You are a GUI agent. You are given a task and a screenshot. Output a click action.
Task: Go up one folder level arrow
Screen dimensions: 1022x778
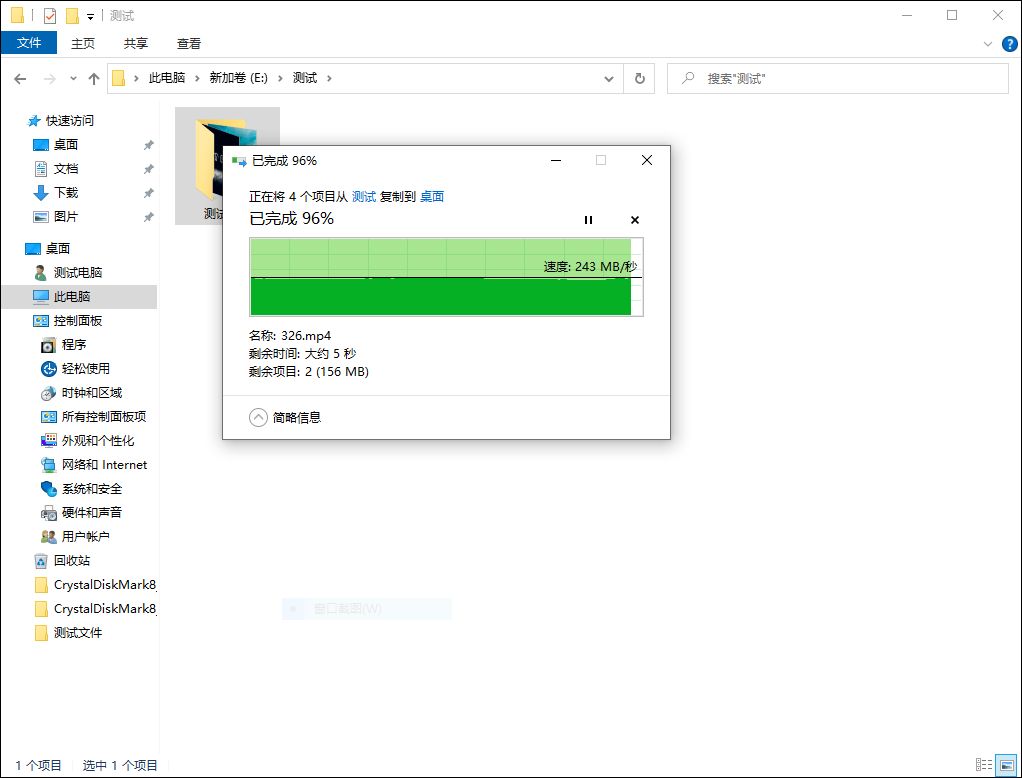tap(94, 79)
